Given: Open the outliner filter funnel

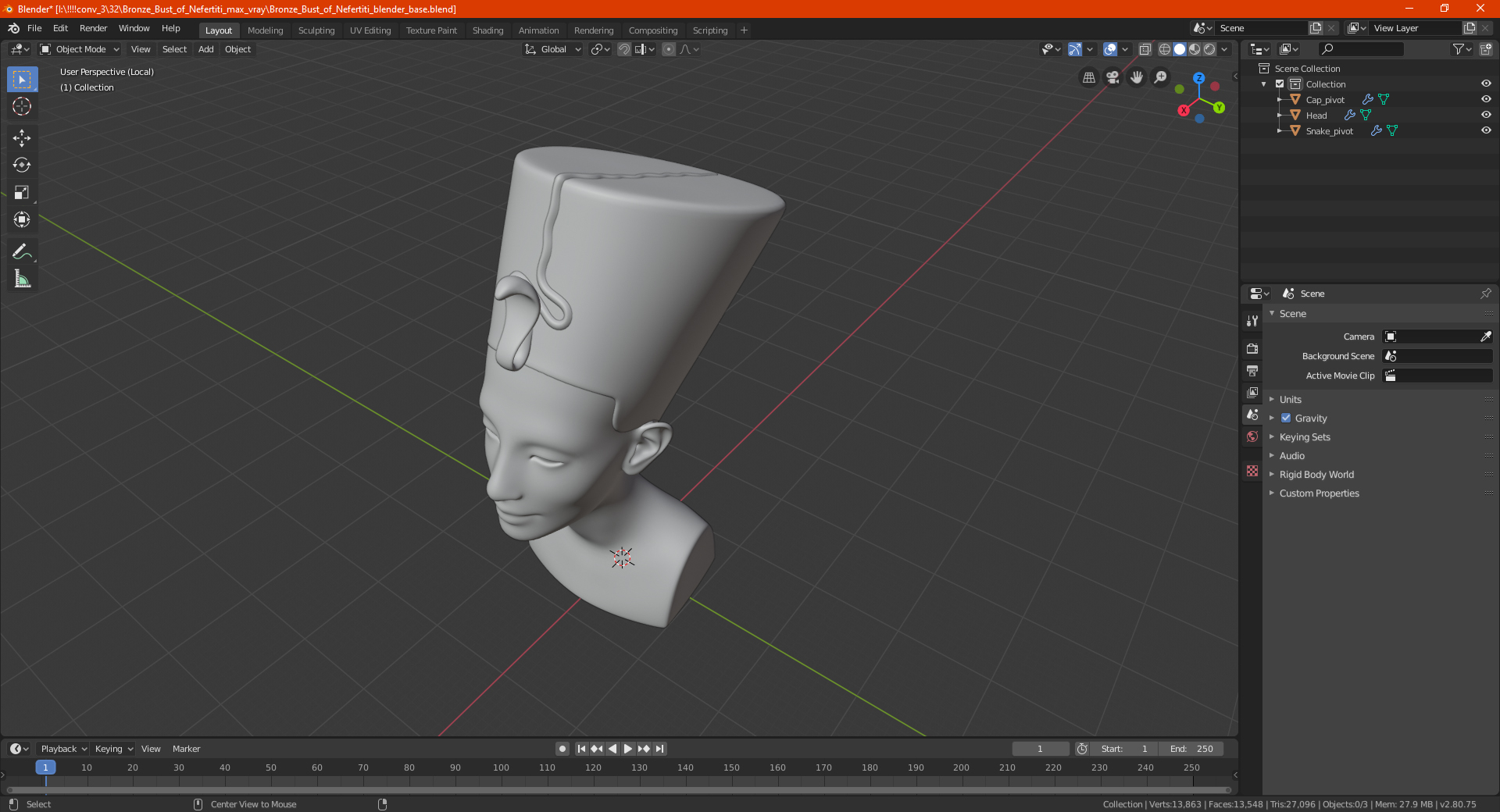Looking at the screenshot, I should coord(1461,49).
